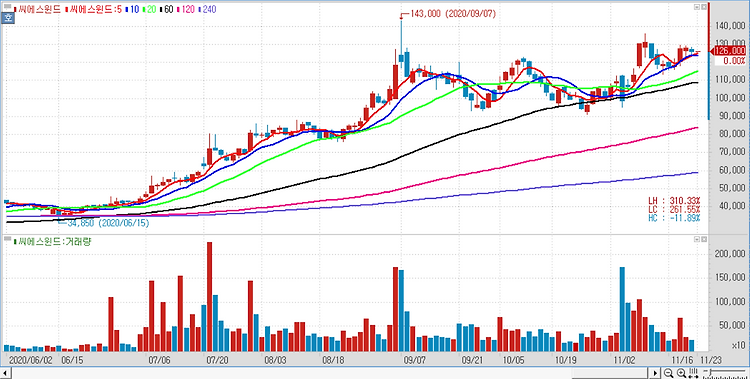Click the 34,850 (2020/06/15) low label
This screenshot has width=750, height=379.
coord(107,223)
